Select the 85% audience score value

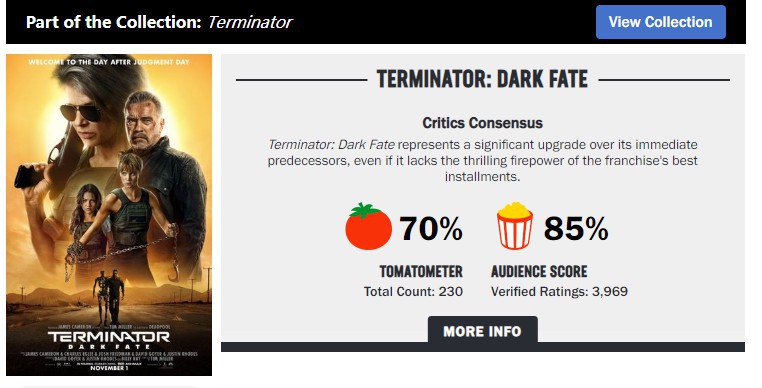tap(576, 228)
